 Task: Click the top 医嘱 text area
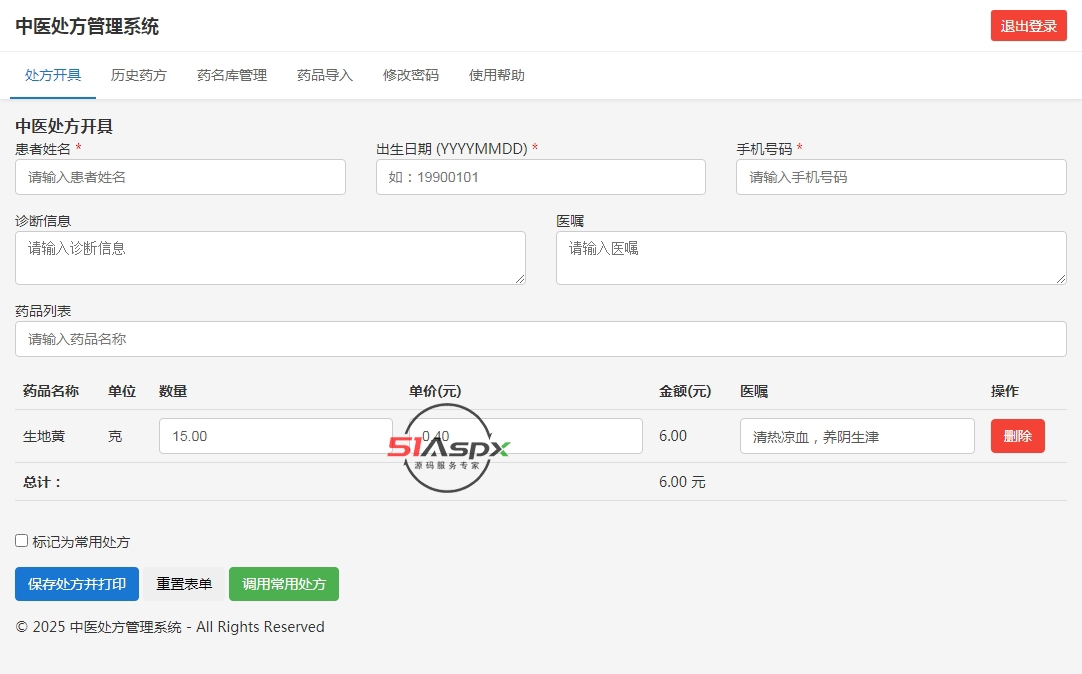point(810,258)
